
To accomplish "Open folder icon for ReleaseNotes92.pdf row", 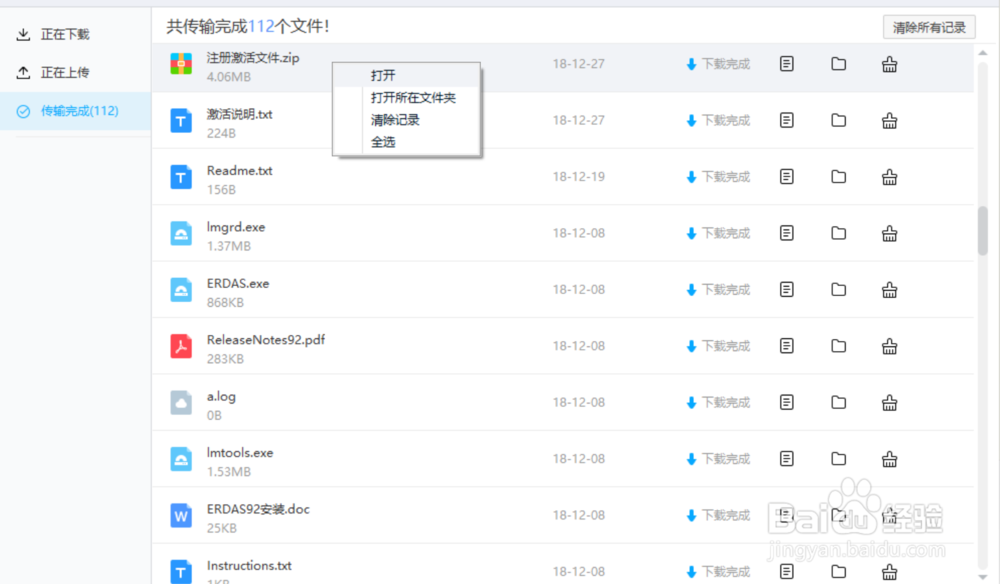I will [x=839, y=346].
